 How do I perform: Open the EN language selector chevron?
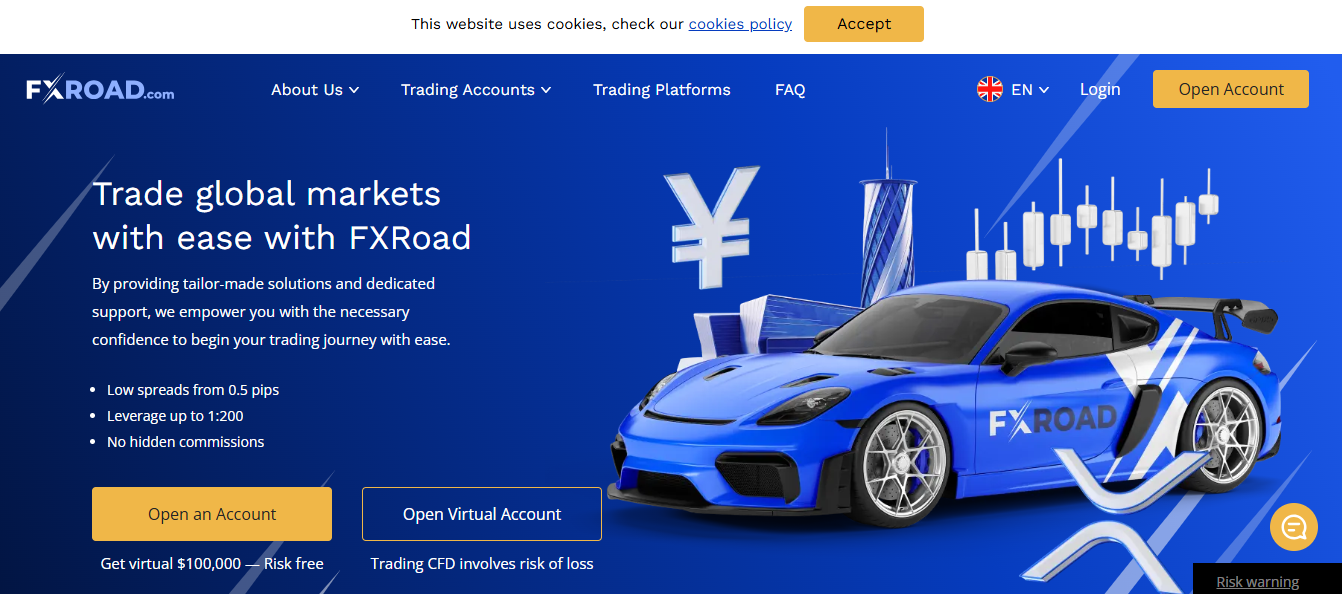tap(1044, 90)
